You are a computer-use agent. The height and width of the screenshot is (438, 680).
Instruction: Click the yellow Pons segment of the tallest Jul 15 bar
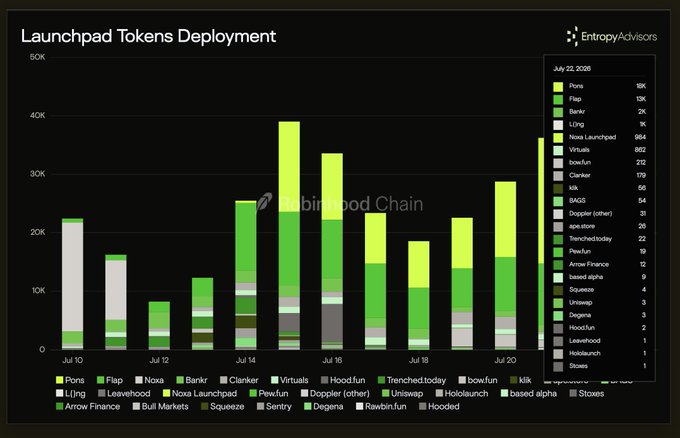click(x=289, y=167)
